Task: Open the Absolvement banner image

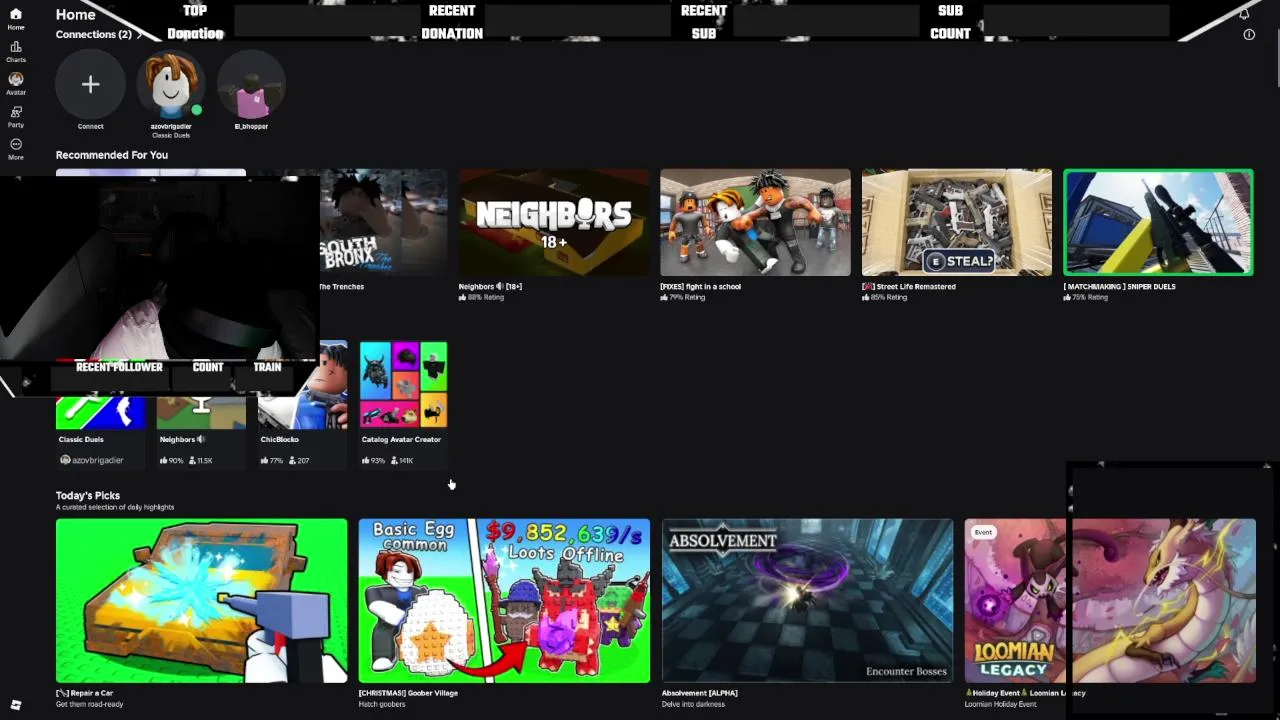Action: pos(807,600)
